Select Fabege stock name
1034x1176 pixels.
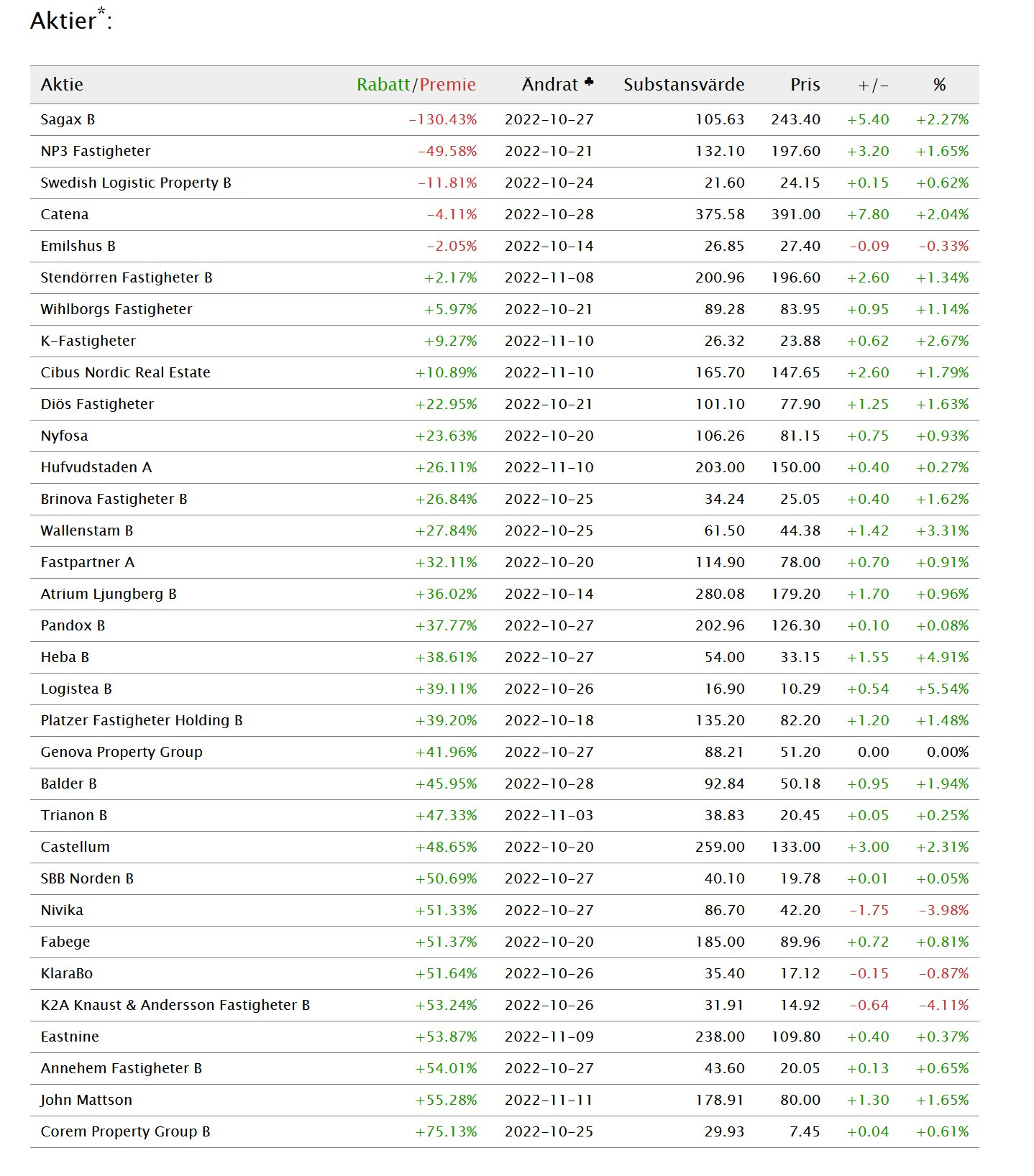coord(65,942)
